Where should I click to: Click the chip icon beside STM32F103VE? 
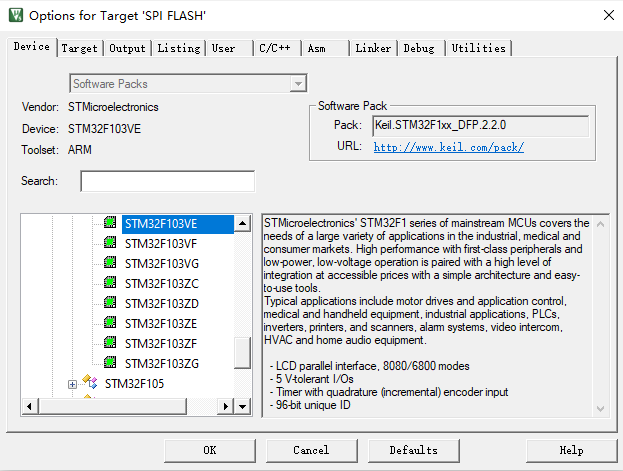click(x=110, y=222)
